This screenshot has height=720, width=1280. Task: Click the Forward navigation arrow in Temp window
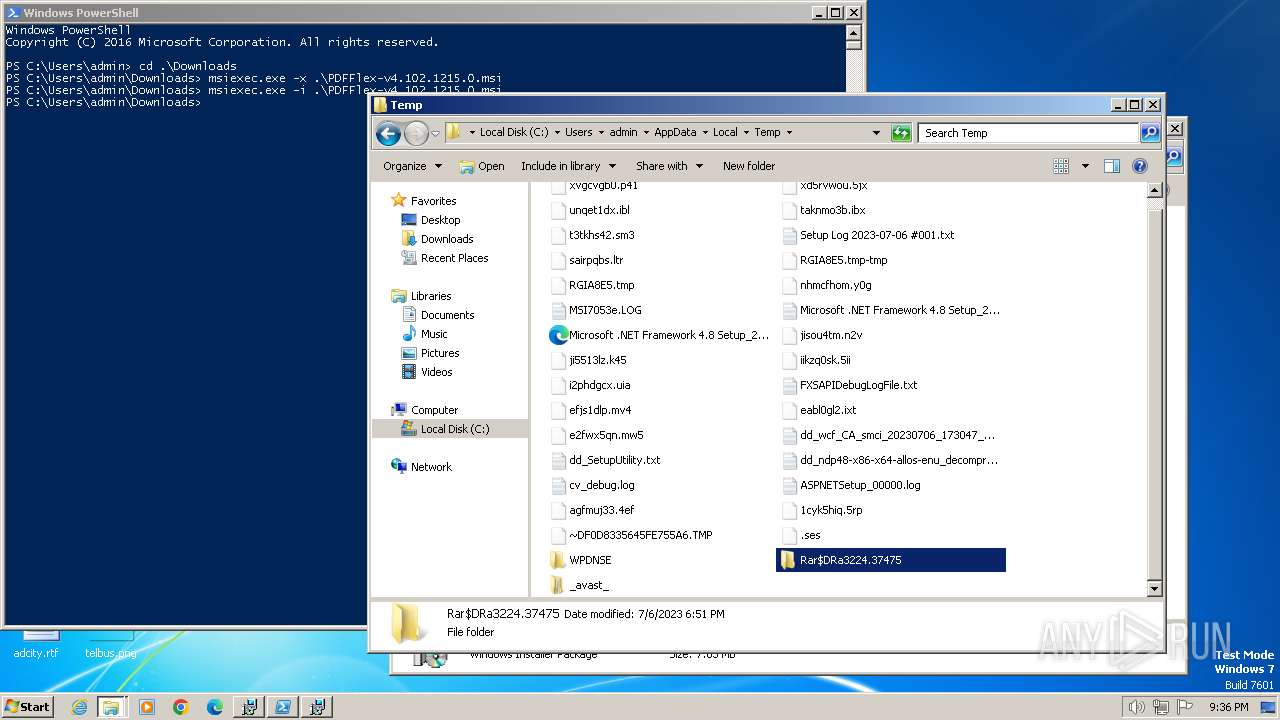tap(416, 133)
